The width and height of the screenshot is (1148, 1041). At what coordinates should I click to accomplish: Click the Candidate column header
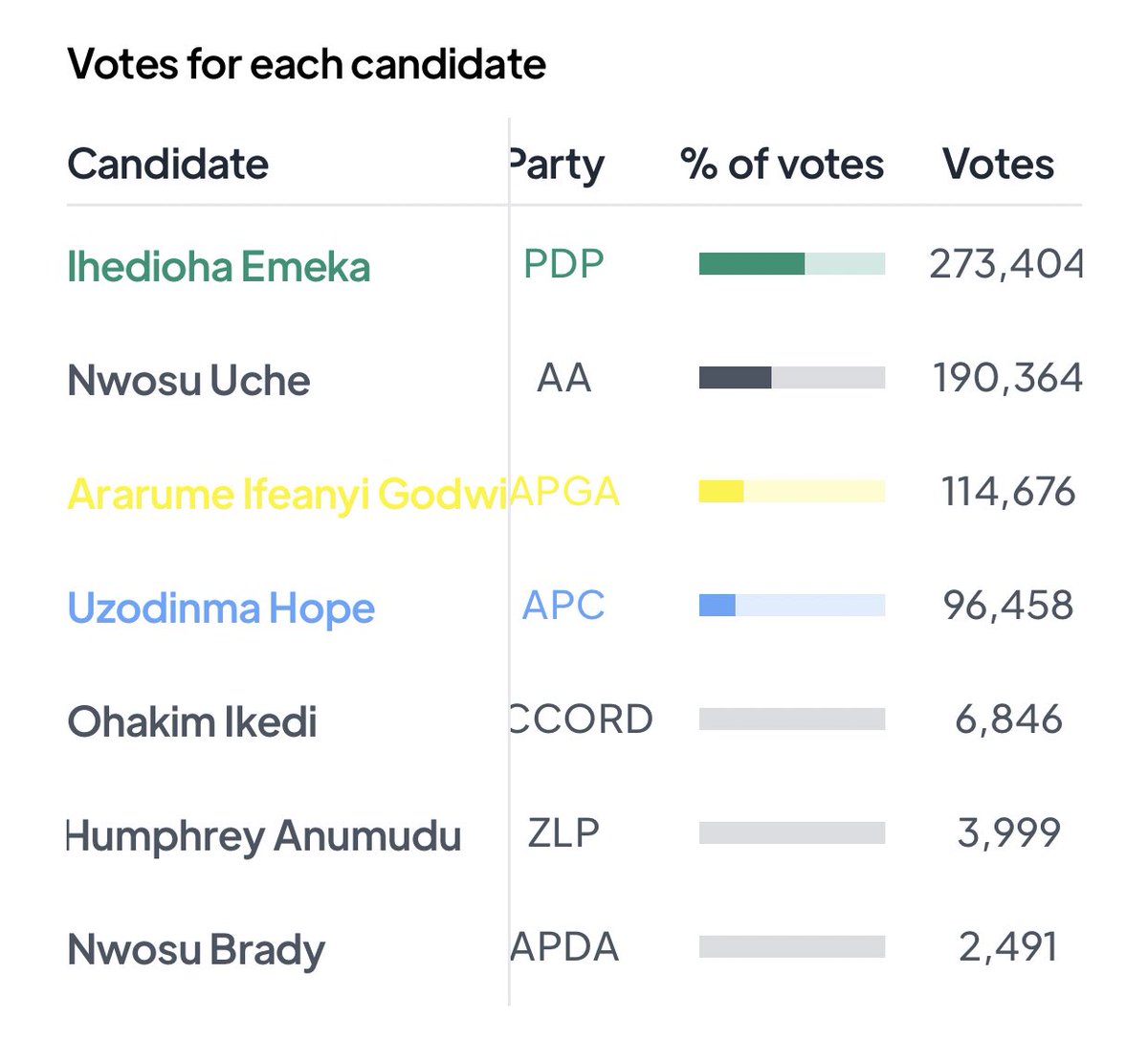click(167, 164)
